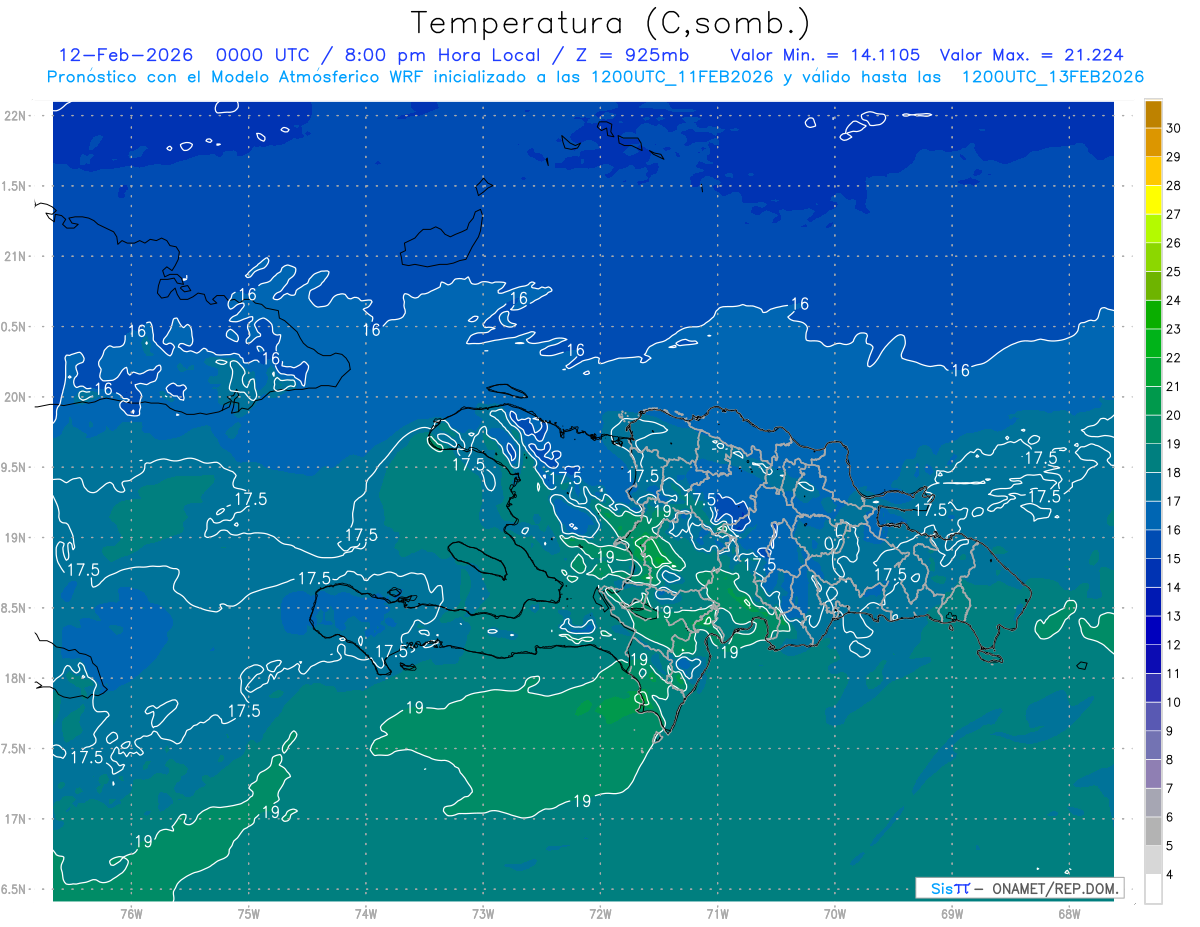The height and width of the screenshot is (927, 1200).
Task: Click the '73W' longitude axis label
Action: click(x=483, y=914)
